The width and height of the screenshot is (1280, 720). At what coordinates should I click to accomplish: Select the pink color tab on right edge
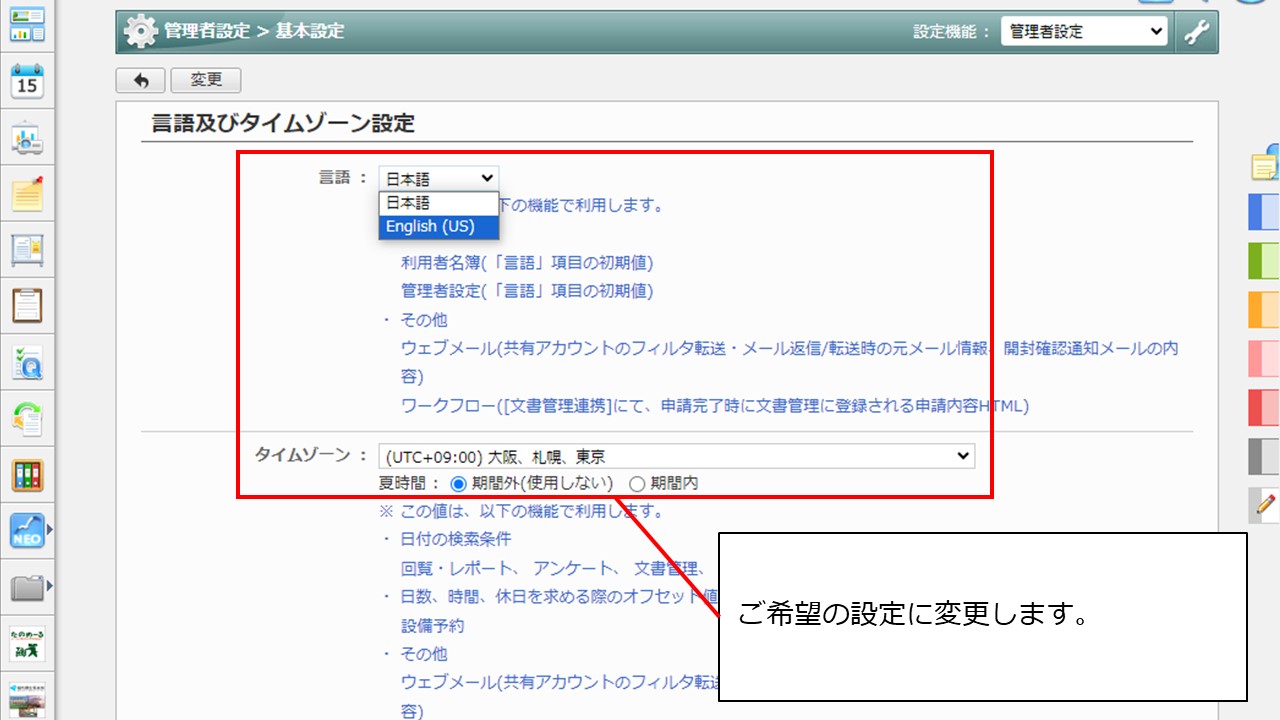click(x=1264, y=358)
